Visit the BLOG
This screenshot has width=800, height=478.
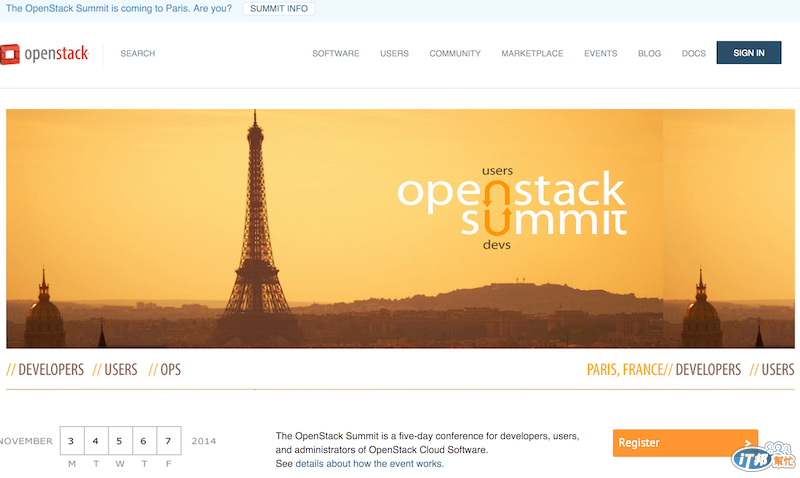pyautogui.click(x=649, y=53)
